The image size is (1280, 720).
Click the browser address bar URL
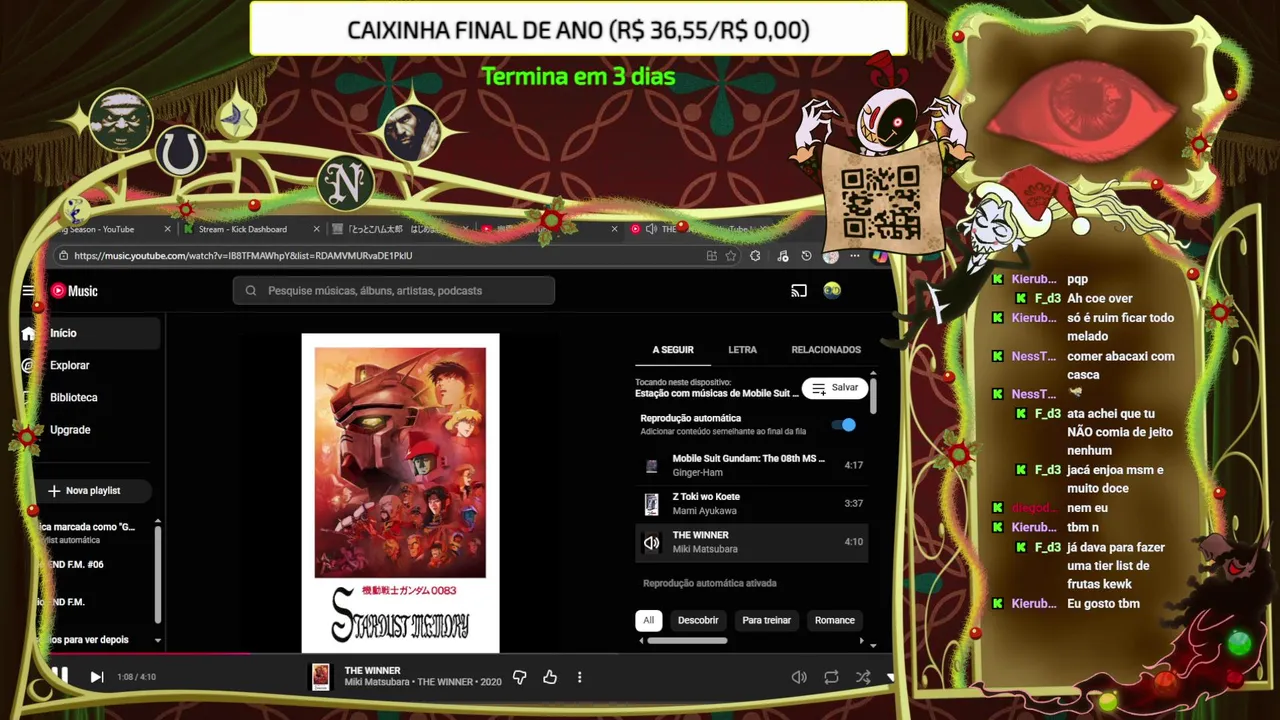[x=243, y=256]
